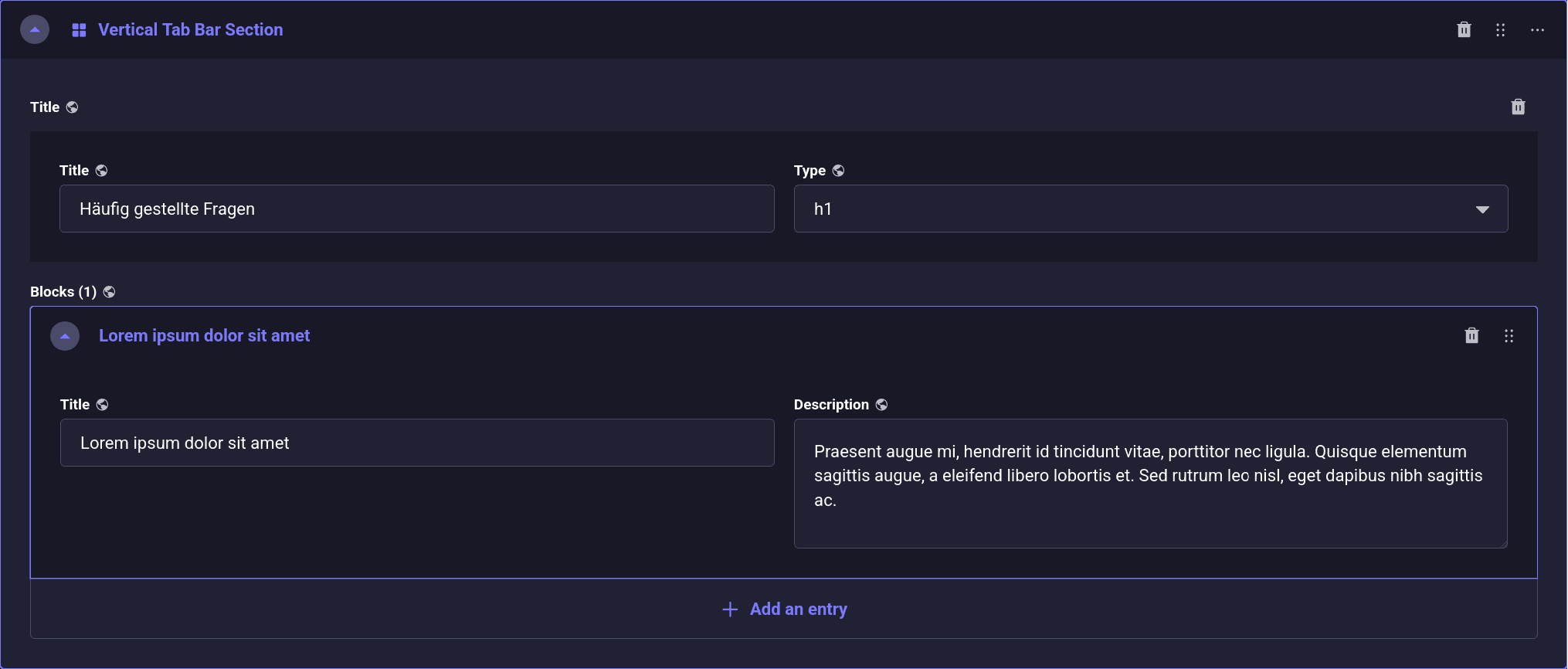Open the Type dropdown showing h1

click(x=1150, y=209)
